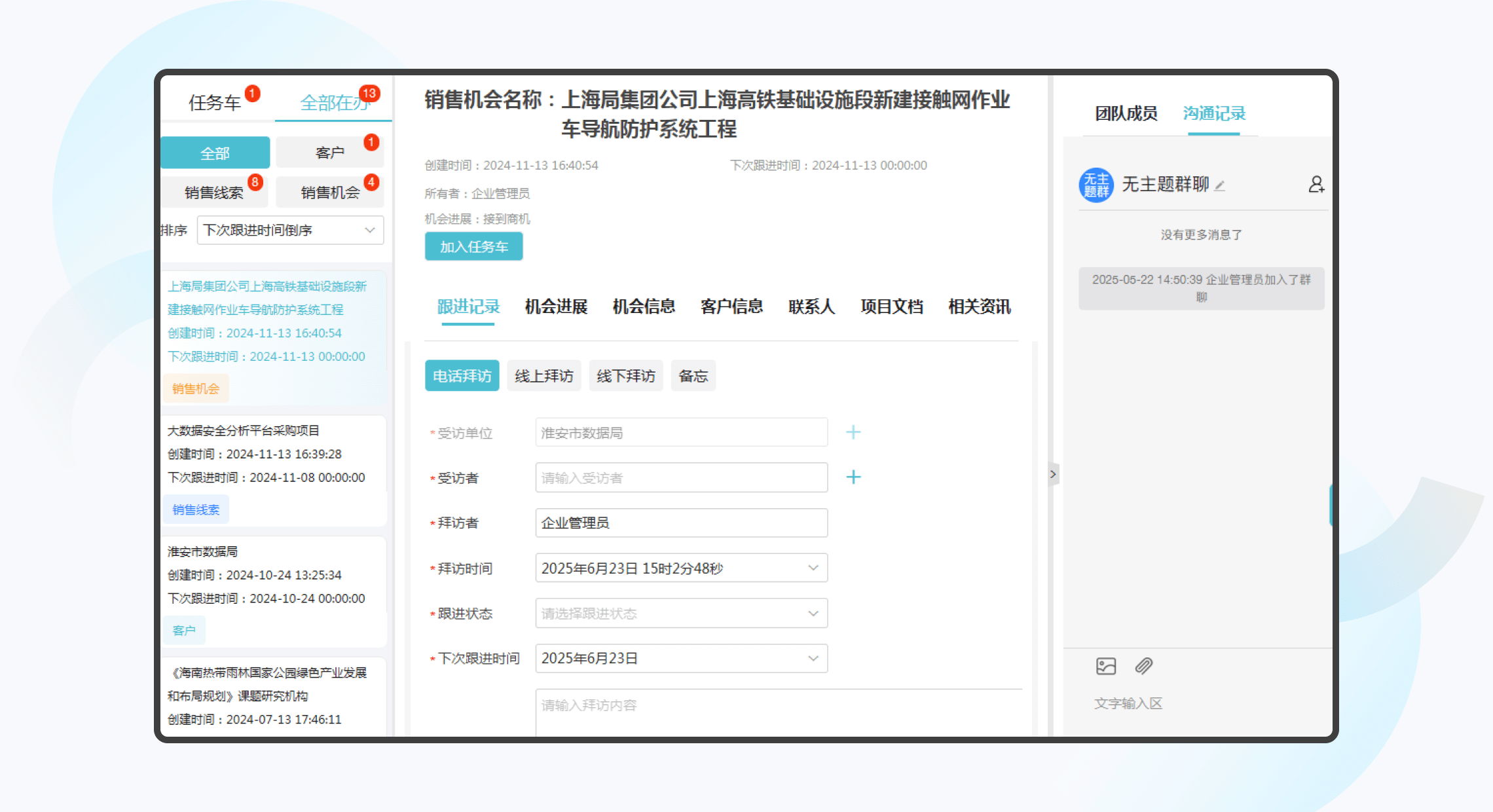Select the 销售线索 filter button

[214, 193]
